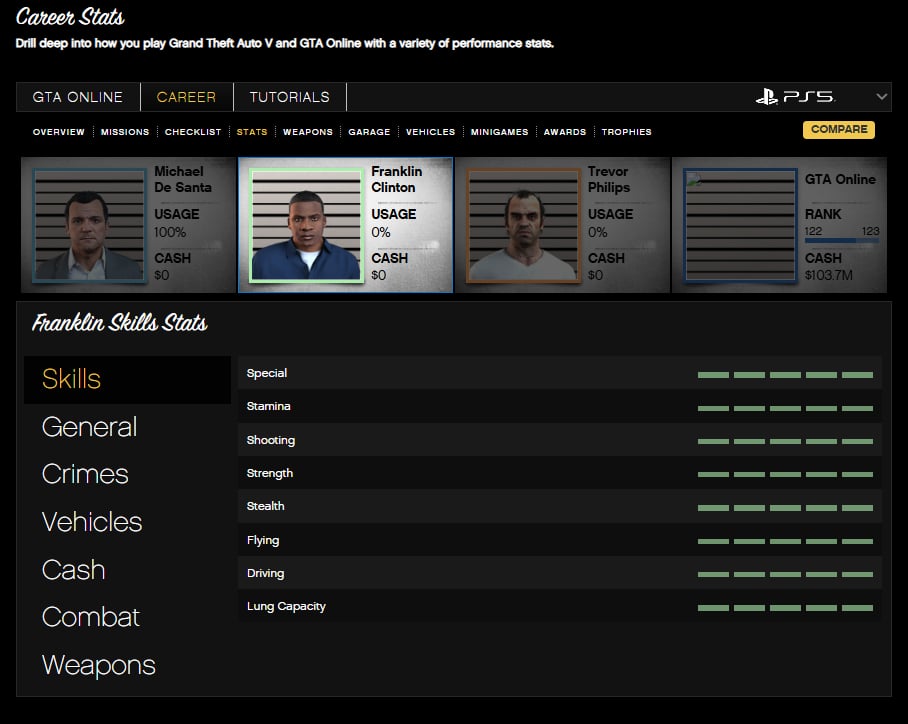Click the yellow COMPARE button

click(839, 129)
